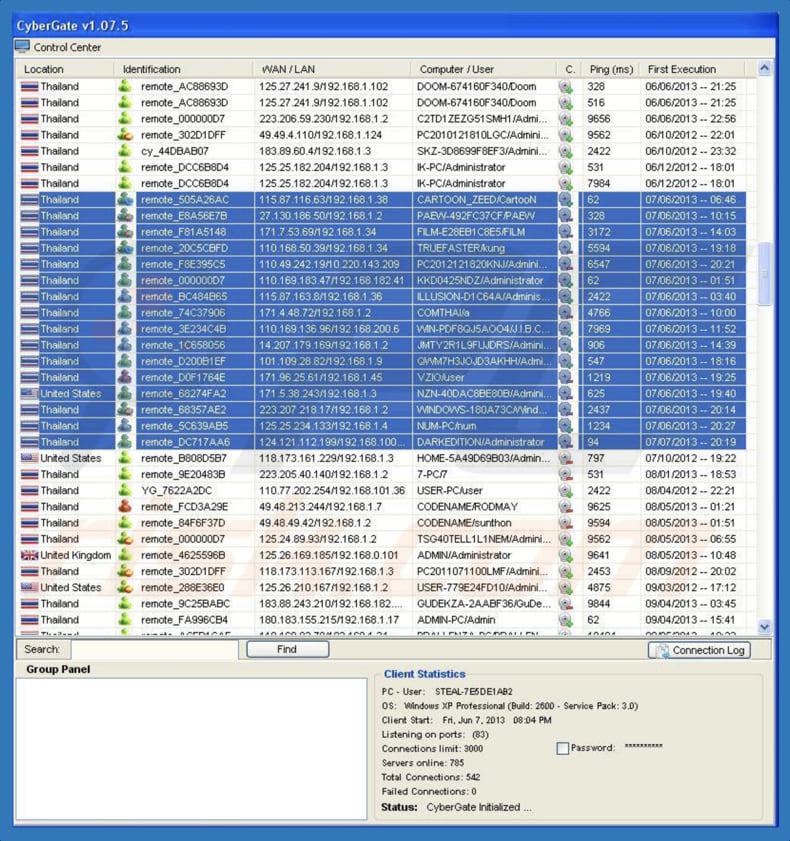
Task: Click the connection icon in VZIO/user row
Action: pyautogui.click(x=566, y=377)
